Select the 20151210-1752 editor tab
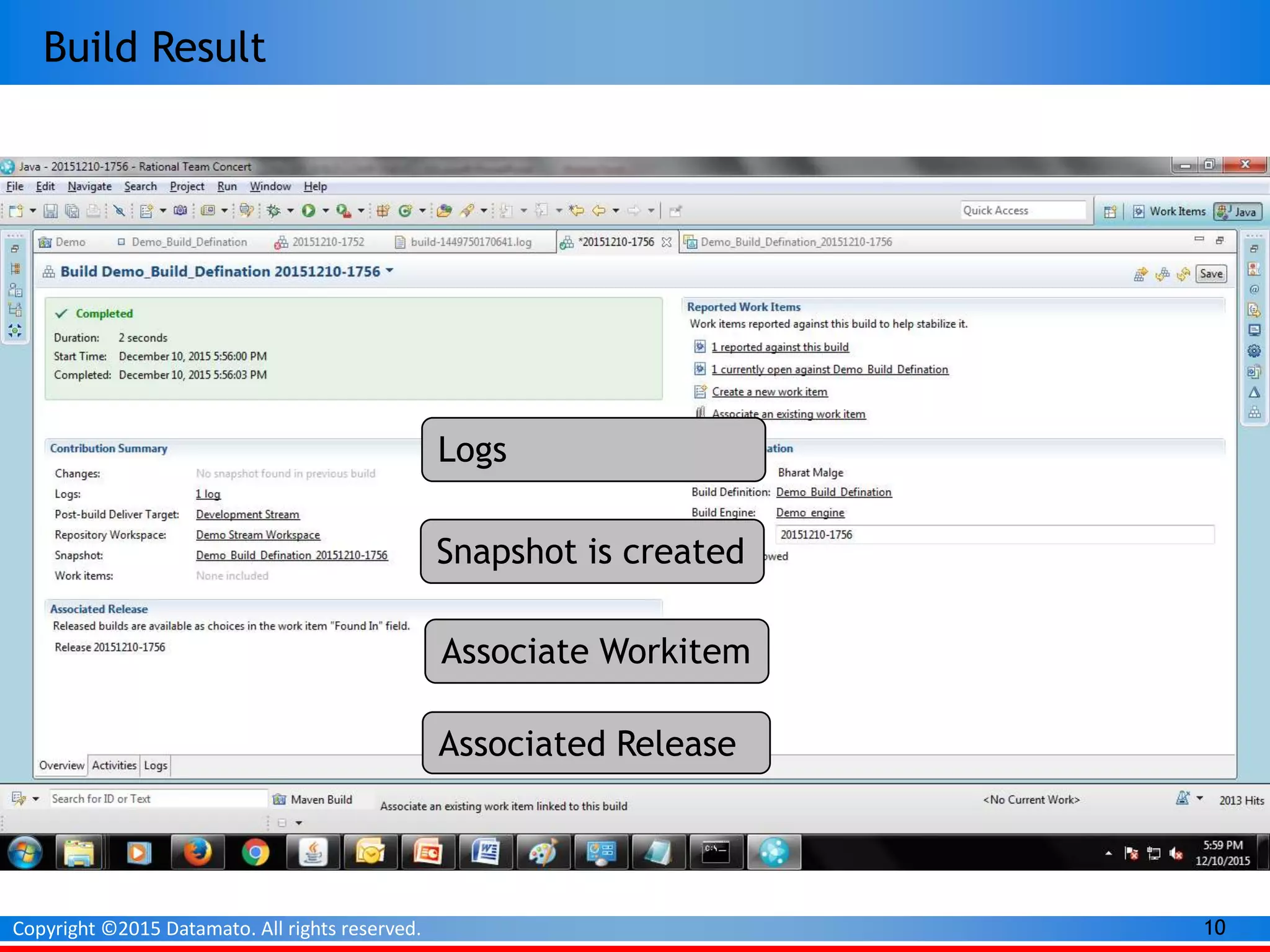Screen dimensions: 1270x952 coord(320,242)
